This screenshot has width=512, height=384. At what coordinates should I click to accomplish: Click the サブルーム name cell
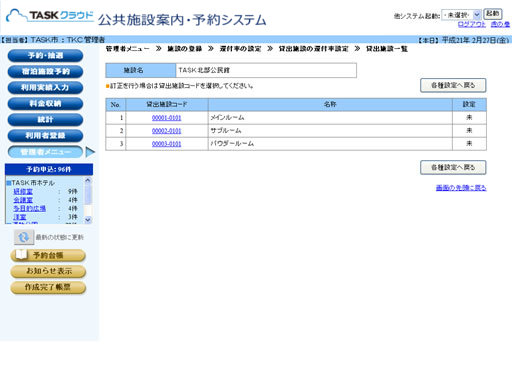(330, 131)
